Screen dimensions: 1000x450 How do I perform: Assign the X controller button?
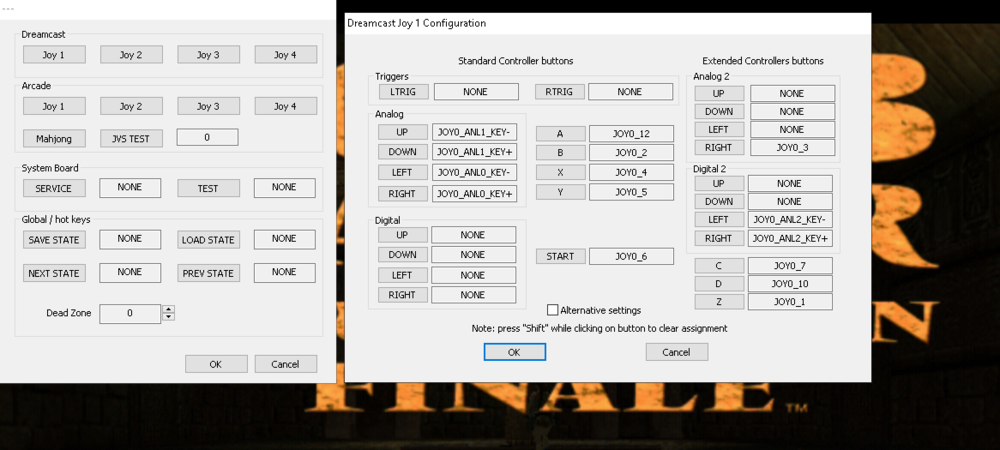click(x=561, y=172)
